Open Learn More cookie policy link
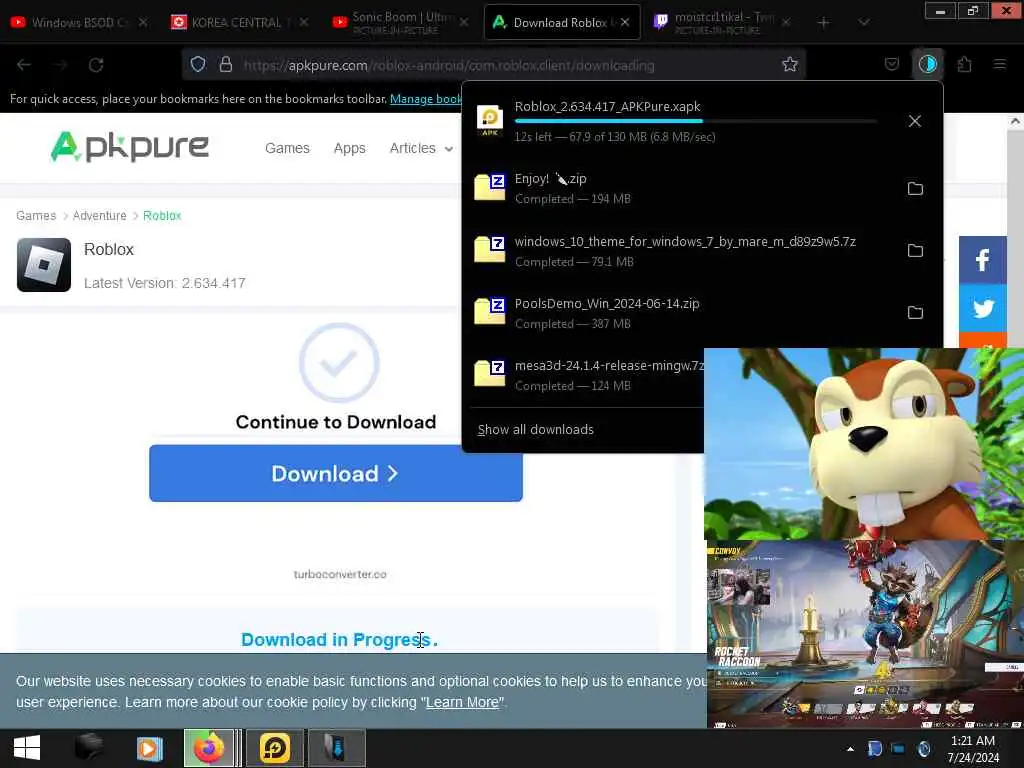Image resolution: width=1024 pixels, height=768 pixels. [462, 702]
